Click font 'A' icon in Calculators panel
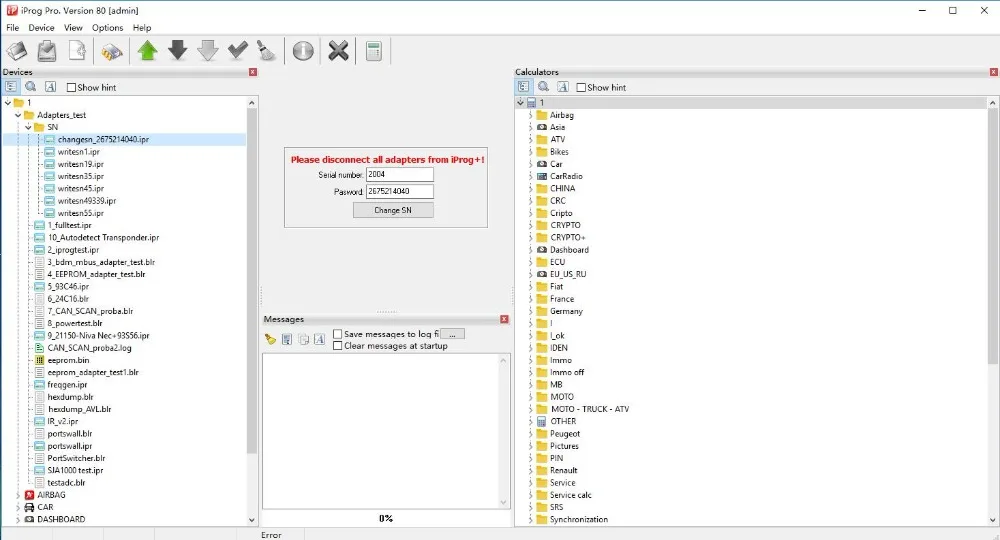Image resolution: width=1000 pixels, height=540 pixels. [562, 87]
